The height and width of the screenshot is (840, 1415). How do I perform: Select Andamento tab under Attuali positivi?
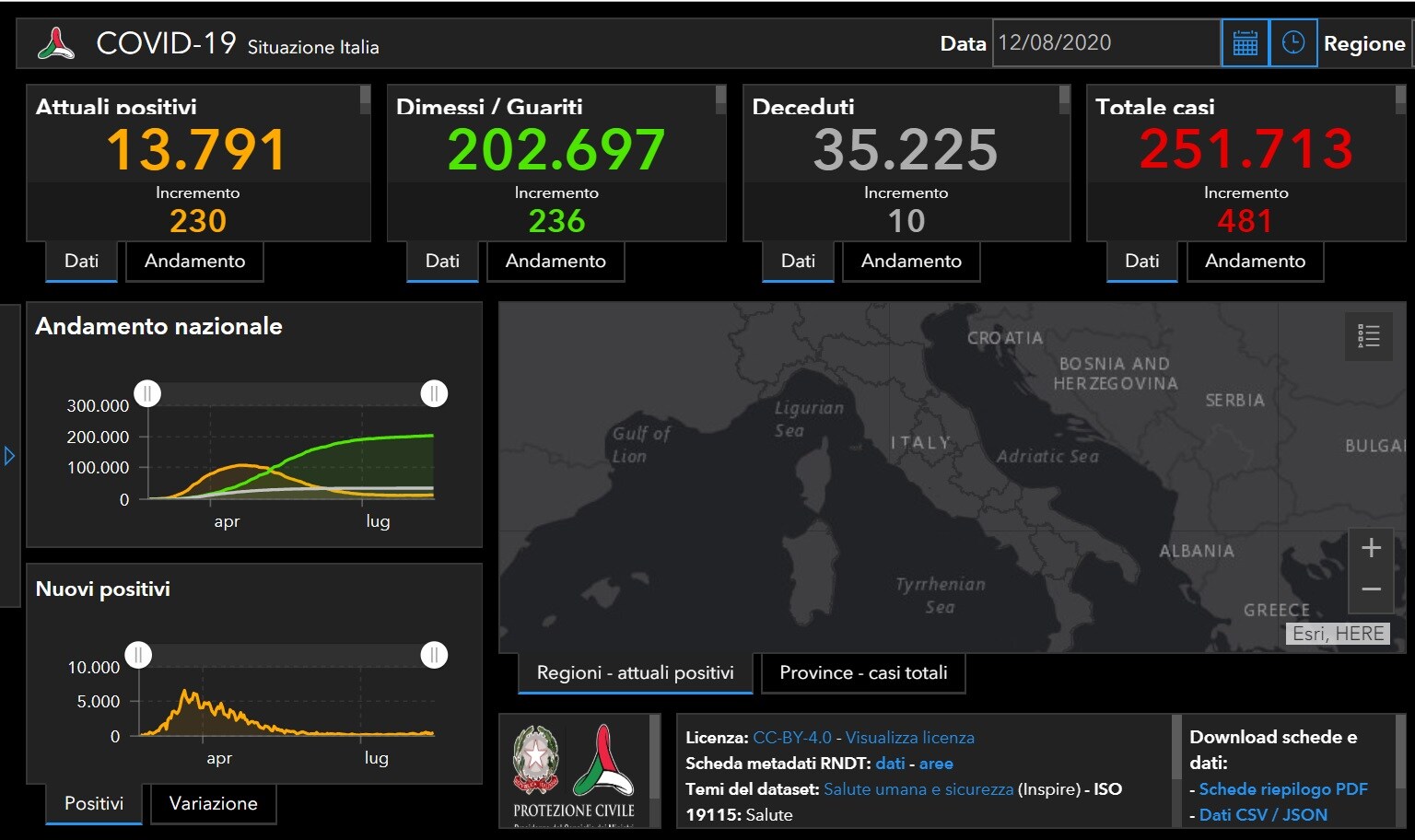tap(194, 261)
